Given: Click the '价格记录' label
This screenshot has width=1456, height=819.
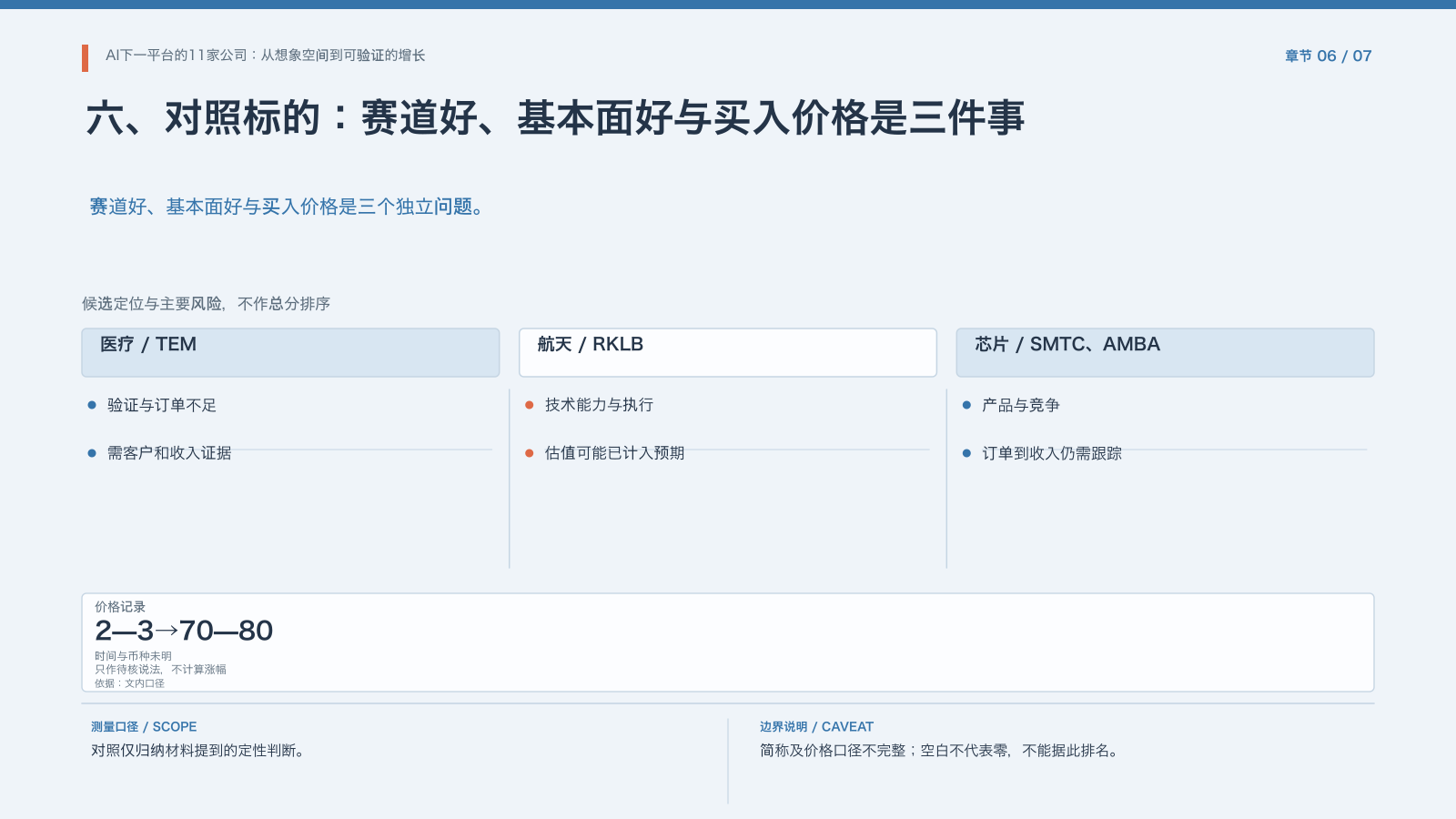Looking at the screenshot, I should [120, 607].
